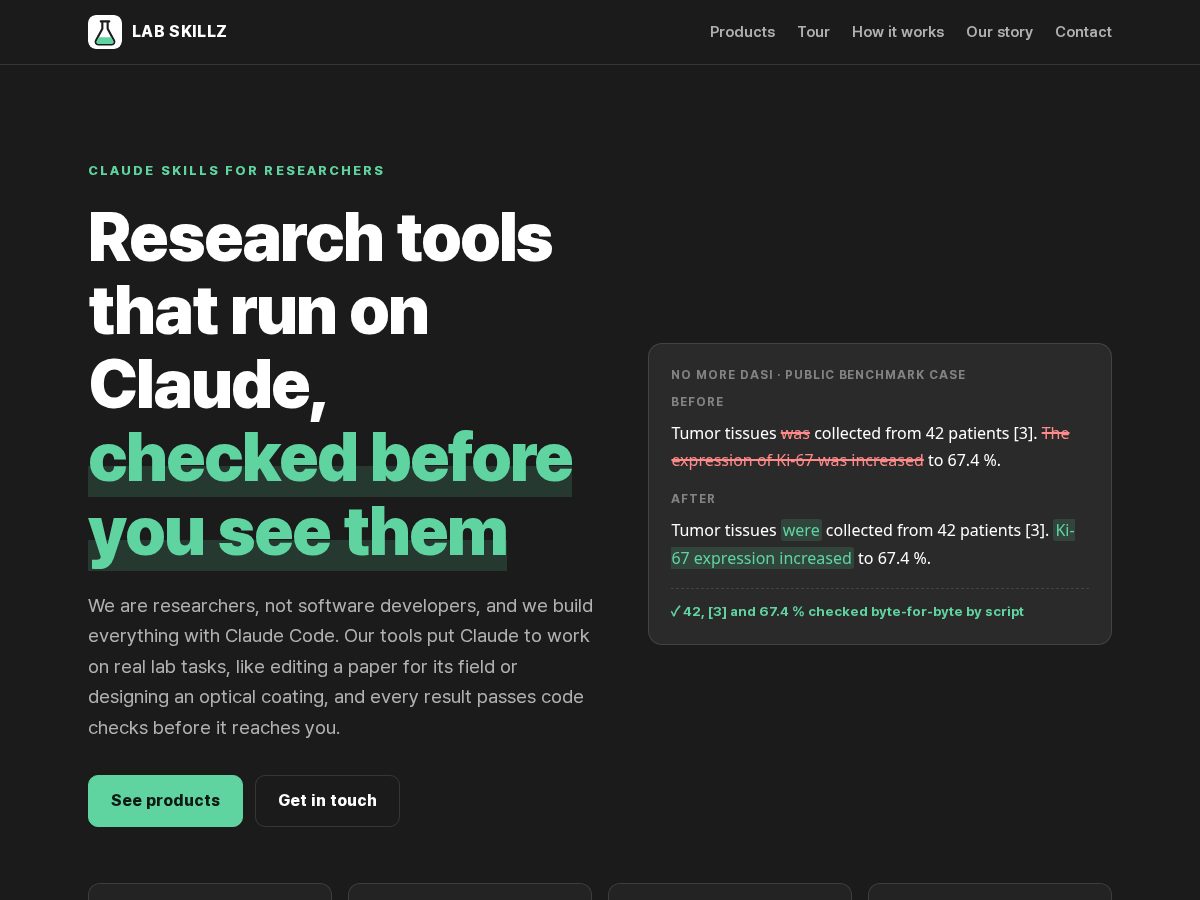The height and width of the screenshot is (900, 1200).
Task: Open the Our story nav link
Action: [x=999, y=32]
